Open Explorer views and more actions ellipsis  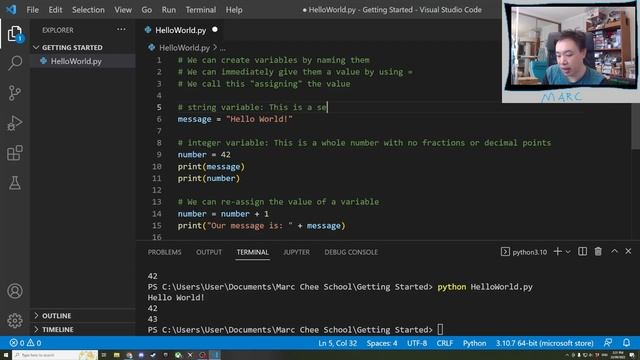(121, 29)
